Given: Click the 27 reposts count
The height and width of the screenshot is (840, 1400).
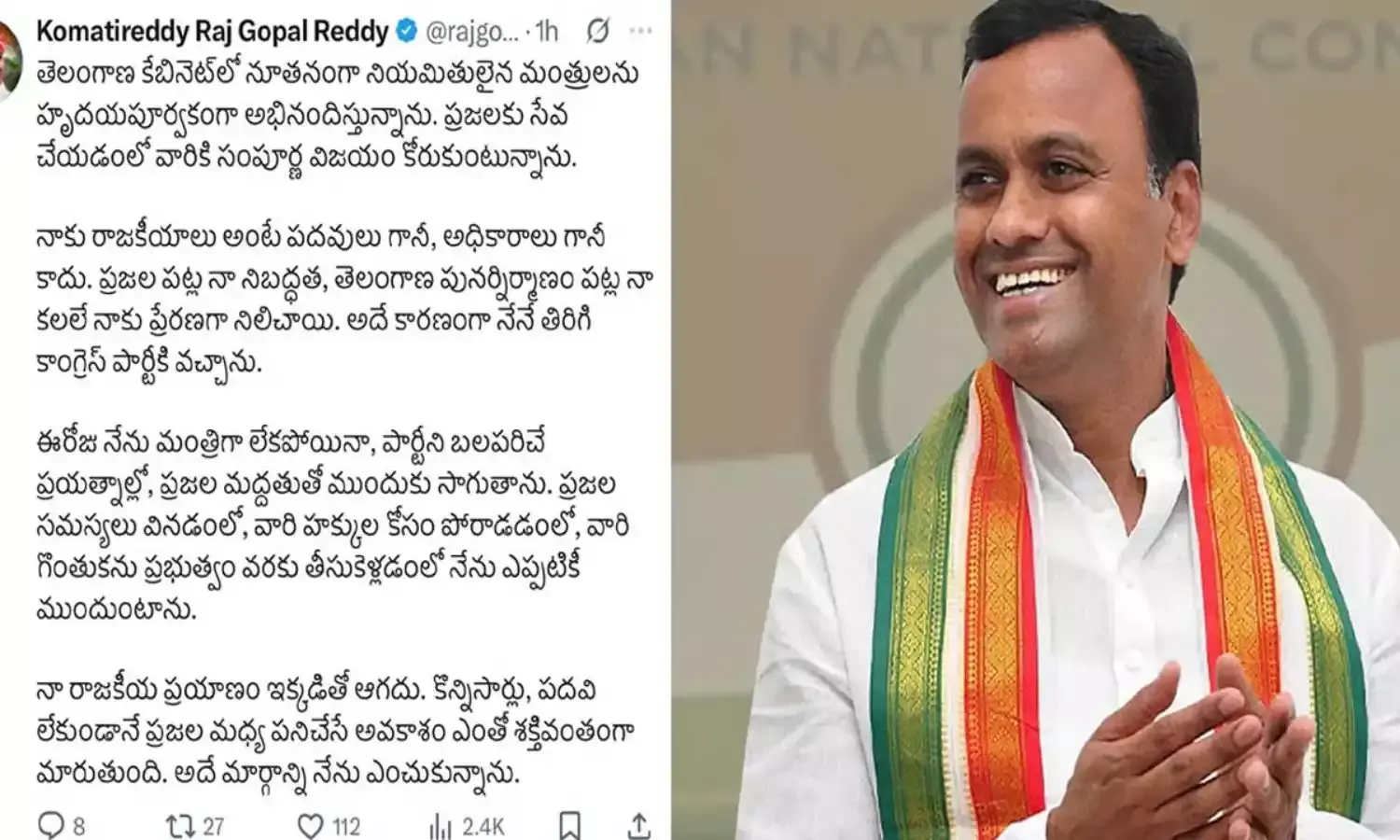Looking at the screenshot, I should point(214,826).
